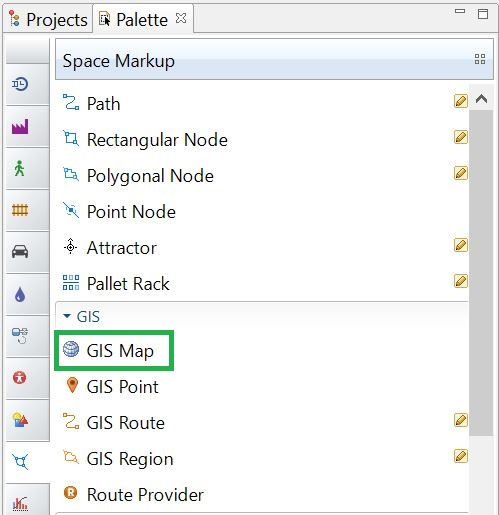This screenshot has width=499, height=515.
Task: Select the Polygonal Node element
Action: [138, 175]
